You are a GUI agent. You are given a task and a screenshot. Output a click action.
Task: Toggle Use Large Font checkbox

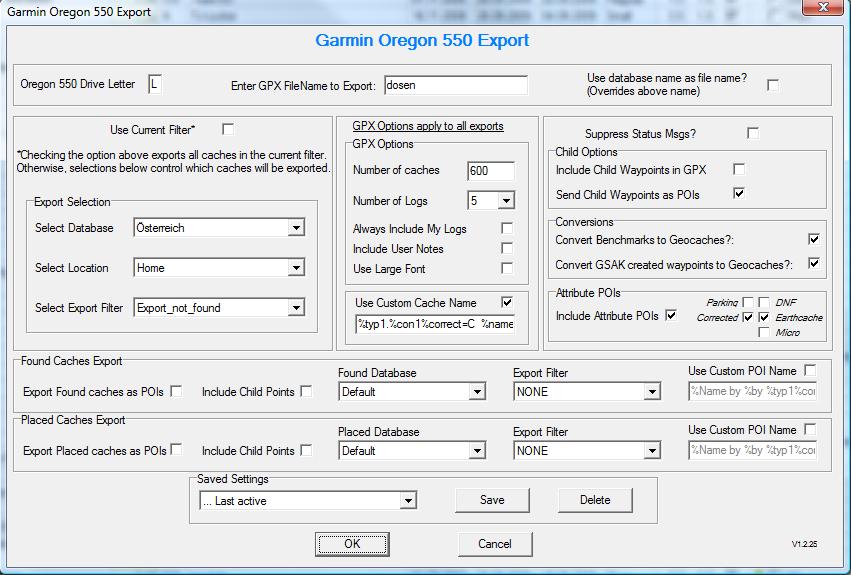(x=507, y=269)
